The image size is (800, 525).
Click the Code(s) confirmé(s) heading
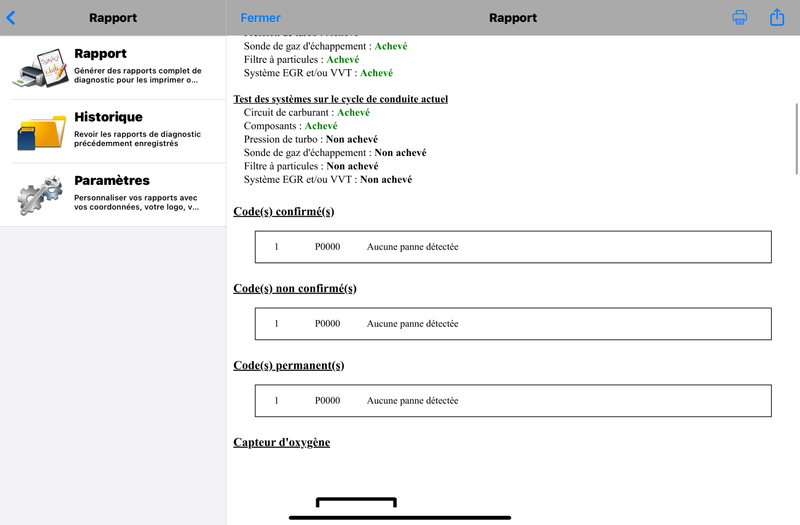(283, 212)
